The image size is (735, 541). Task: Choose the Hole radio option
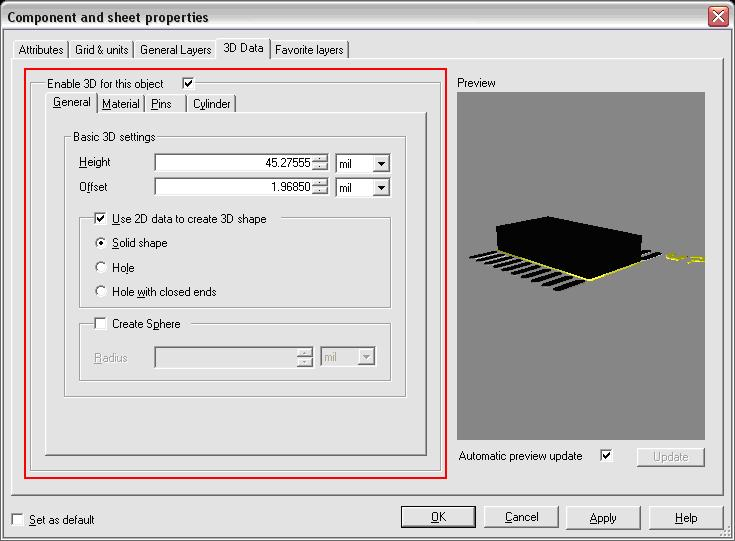point(100,267)
